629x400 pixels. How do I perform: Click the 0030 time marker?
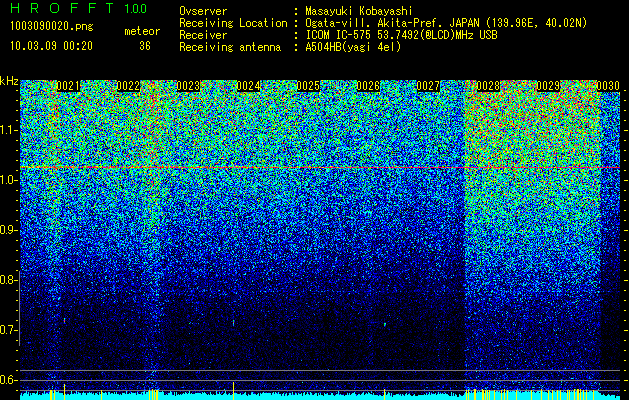[x=608, y=86]
